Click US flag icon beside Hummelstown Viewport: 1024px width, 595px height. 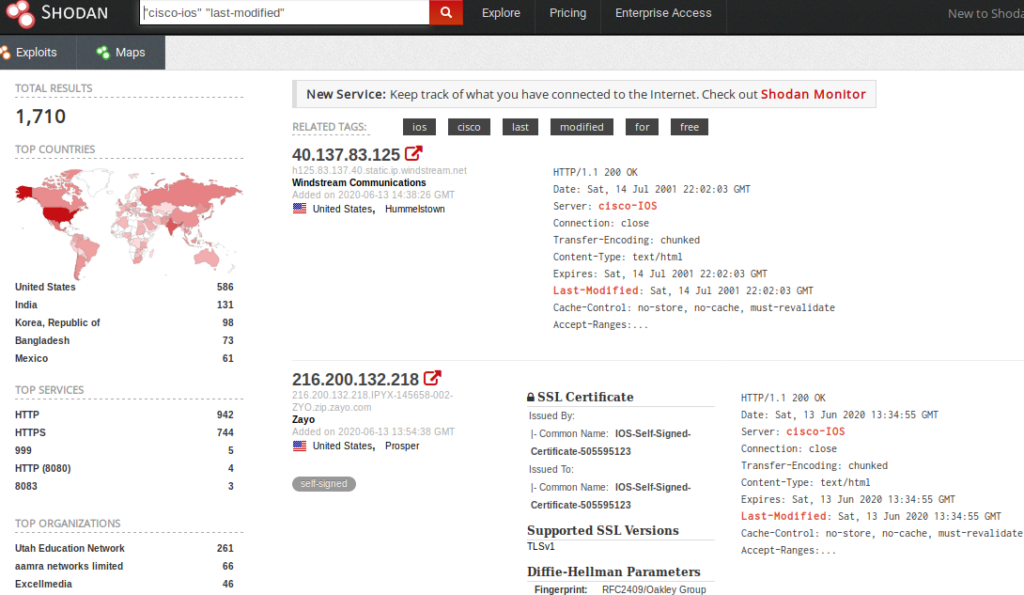299,208
